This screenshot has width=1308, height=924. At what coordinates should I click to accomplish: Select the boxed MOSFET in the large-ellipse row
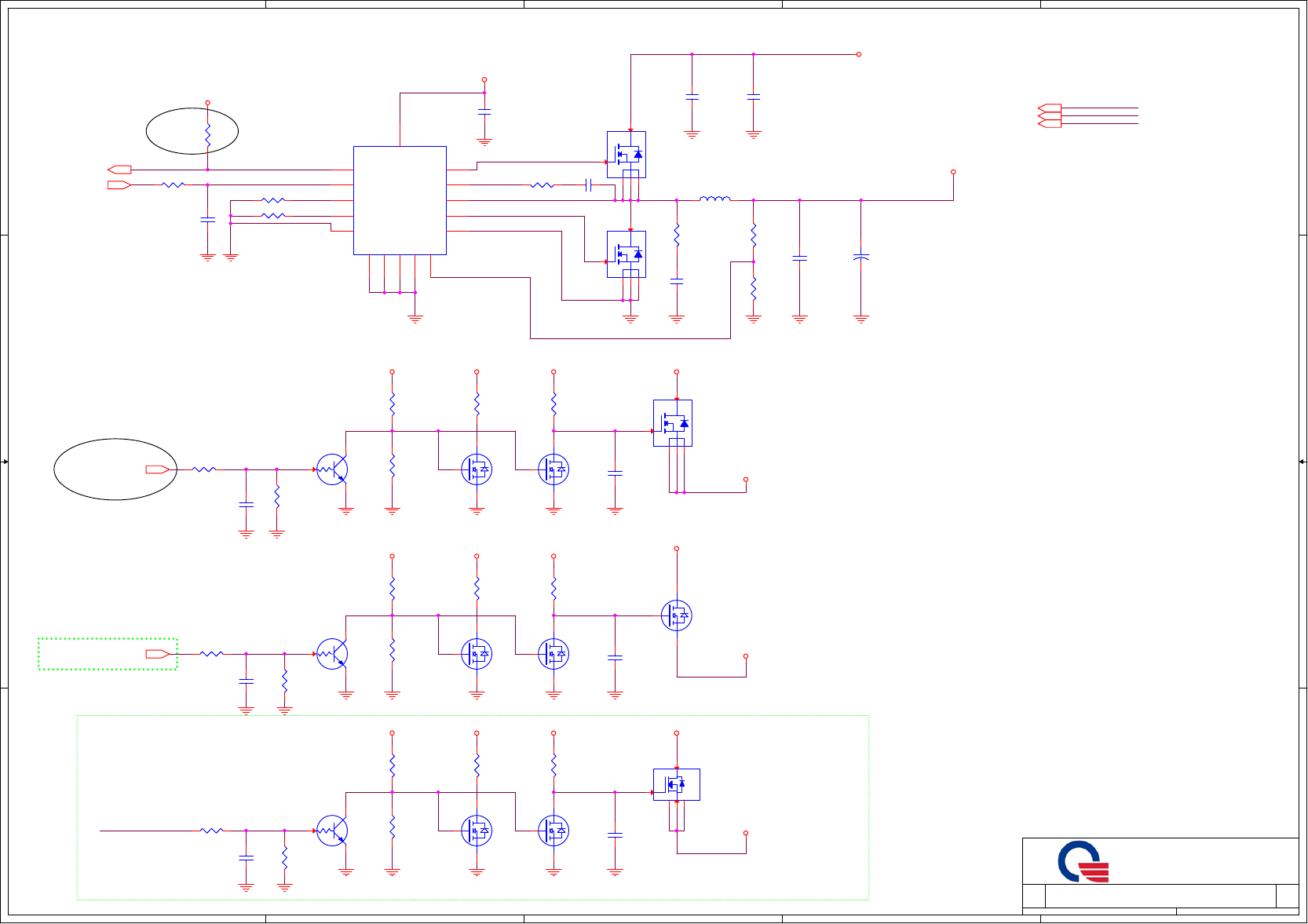(673, 423)
